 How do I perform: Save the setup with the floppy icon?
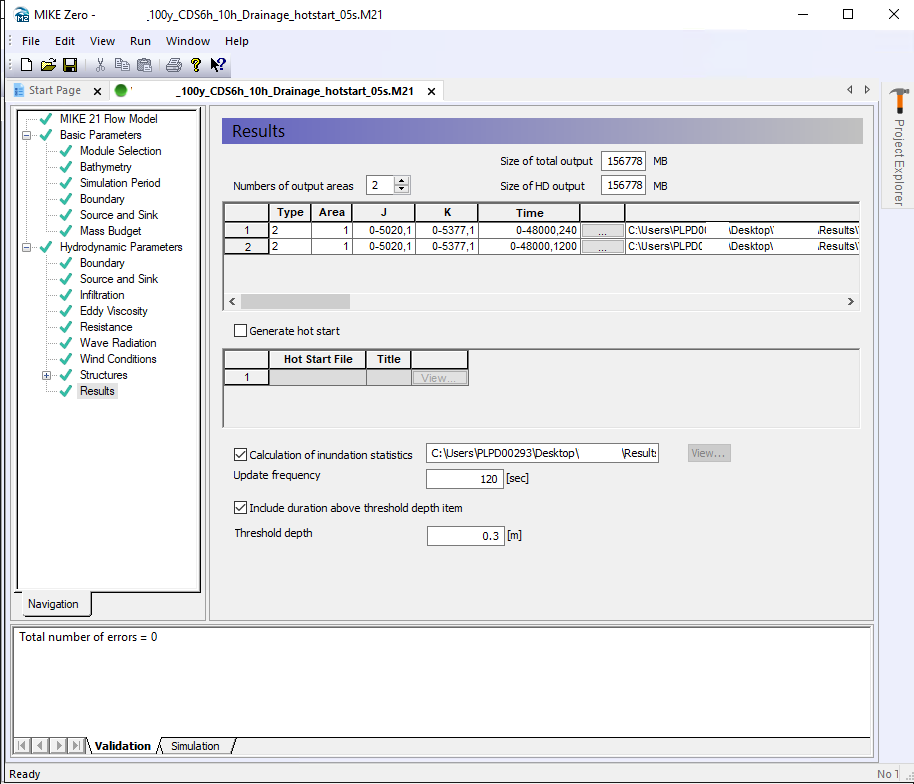[x=70, y=65]
